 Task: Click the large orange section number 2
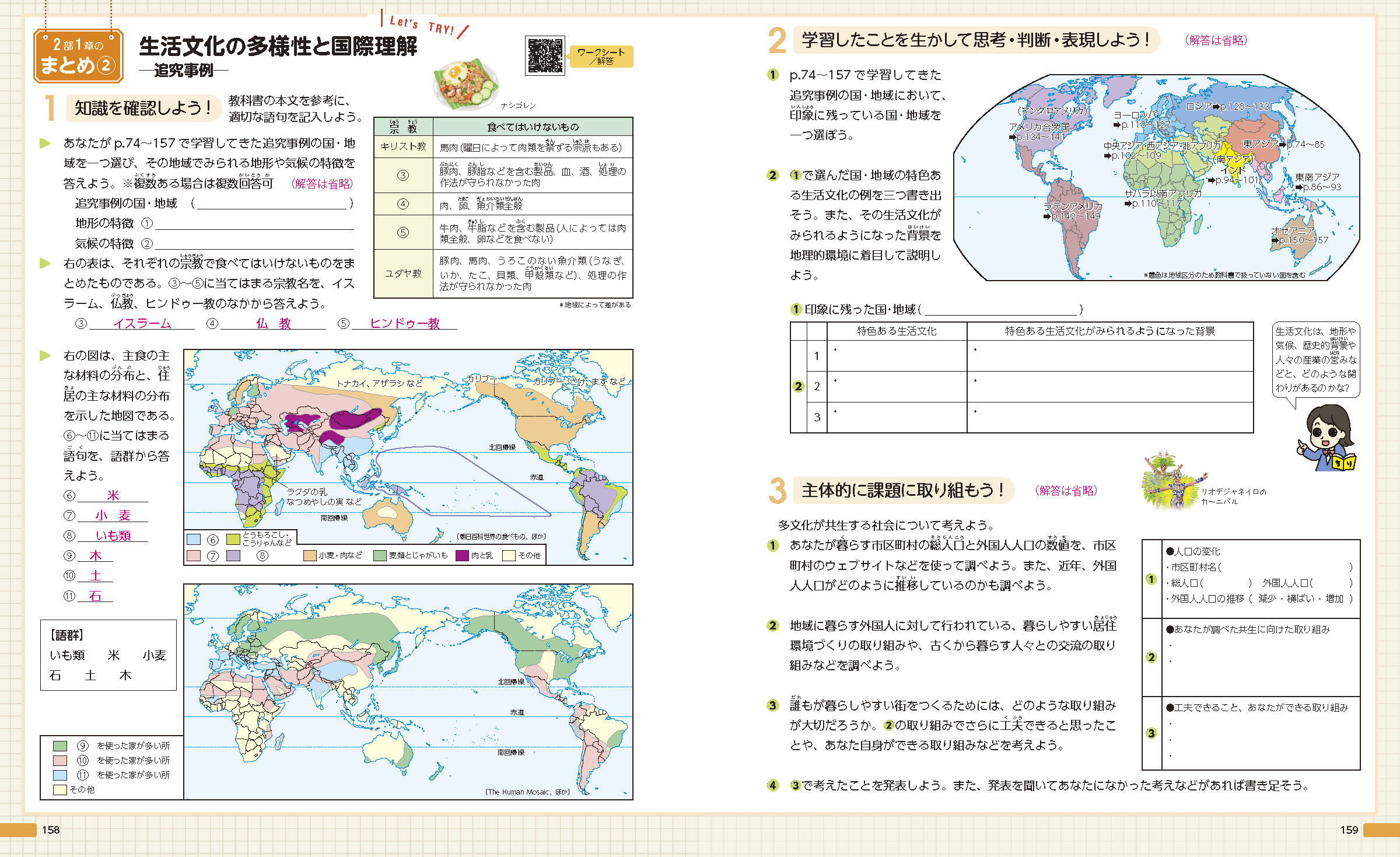pos(777,41)
